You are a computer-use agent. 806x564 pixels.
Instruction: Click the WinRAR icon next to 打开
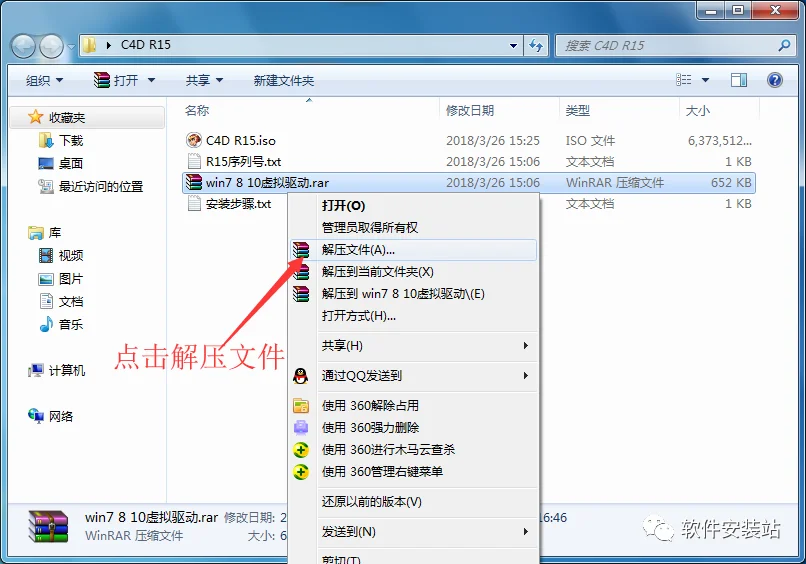coord(102,80)
